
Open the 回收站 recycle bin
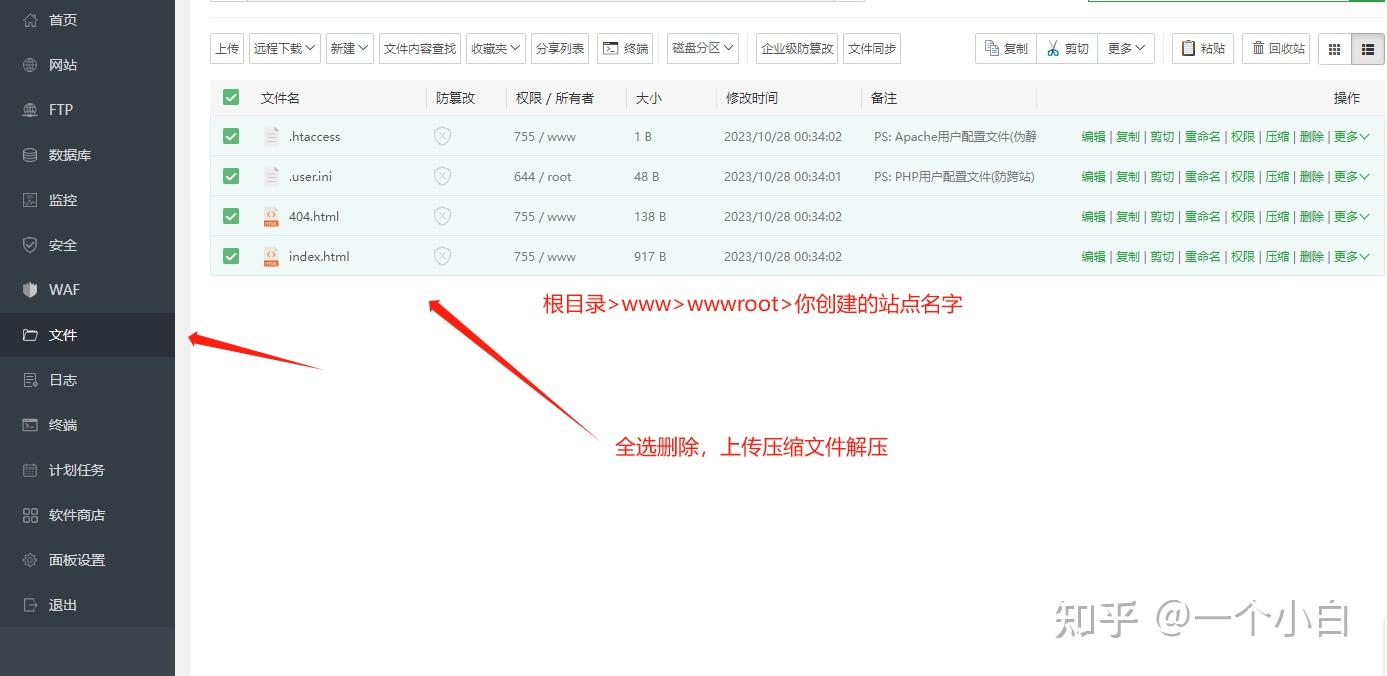click(x=1276, y=48)
